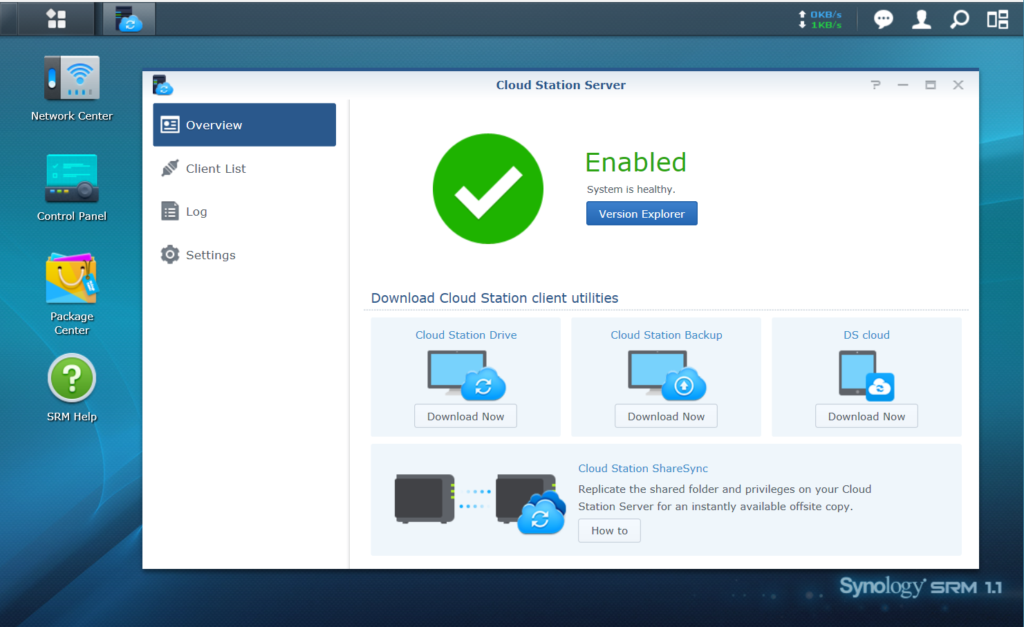This screenshot has width=1024, height=627.
Task: Open the Settings tab
Action: [x=244, y=255]
